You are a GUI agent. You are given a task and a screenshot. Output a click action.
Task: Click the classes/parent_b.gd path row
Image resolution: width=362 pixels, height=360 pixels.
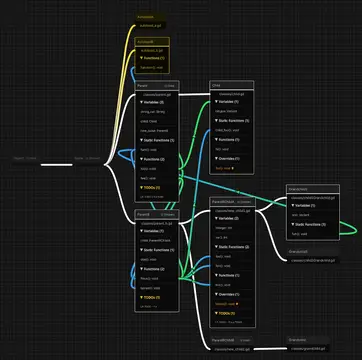click(157, 223)
